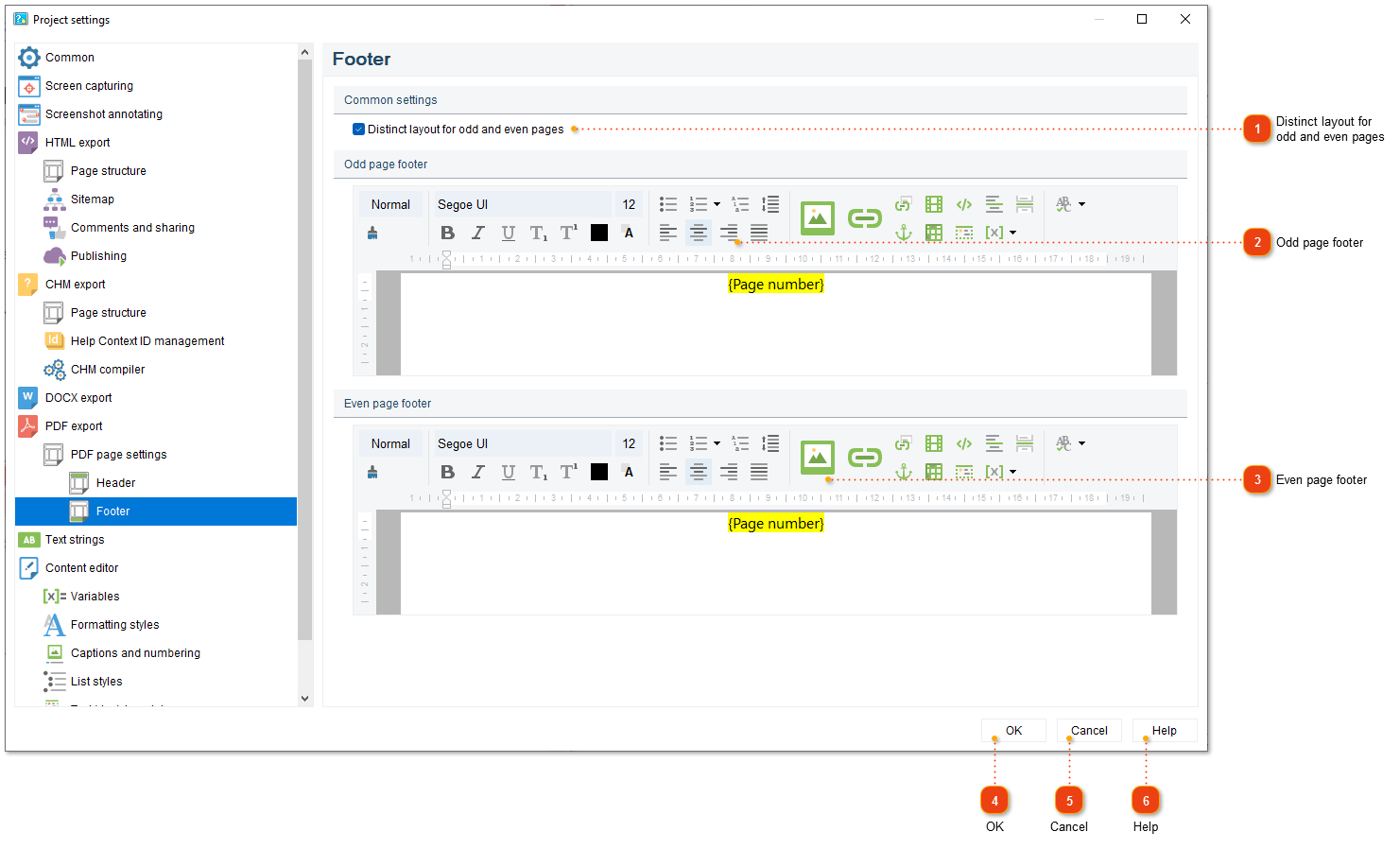The width and height of the screenshot is (1400, 849).
Task: Insert an image in the odd page footer
Action: click(x=818, y=218)
